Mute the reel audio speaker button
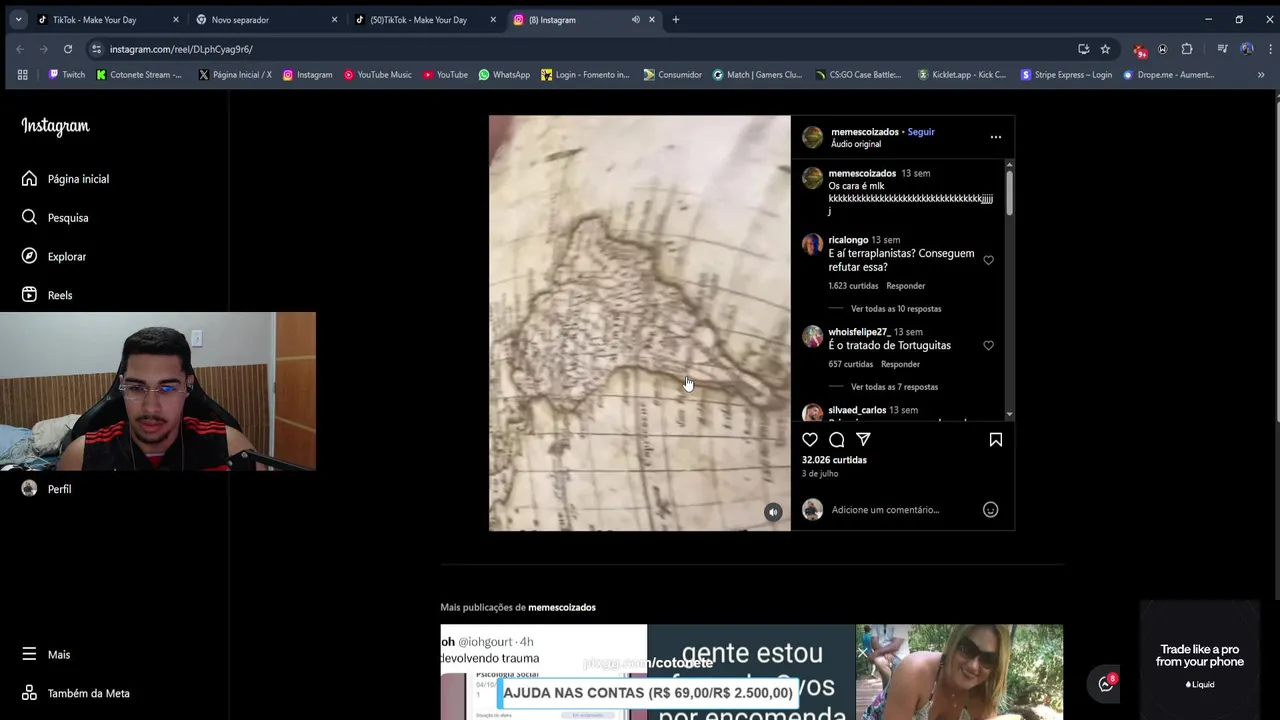The width and height of the screenshot is (1280, 720). point(773,512)
